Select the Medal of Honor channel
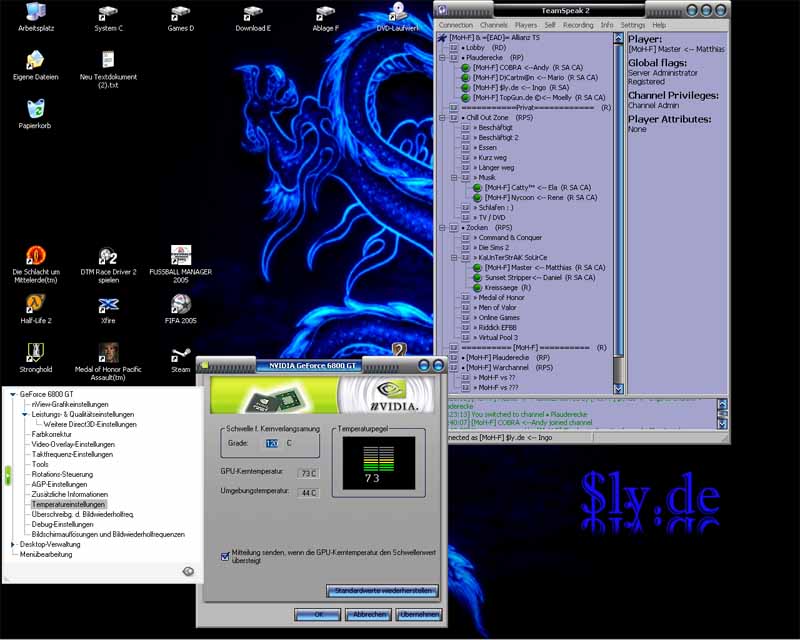 click(x=501, y=298)
